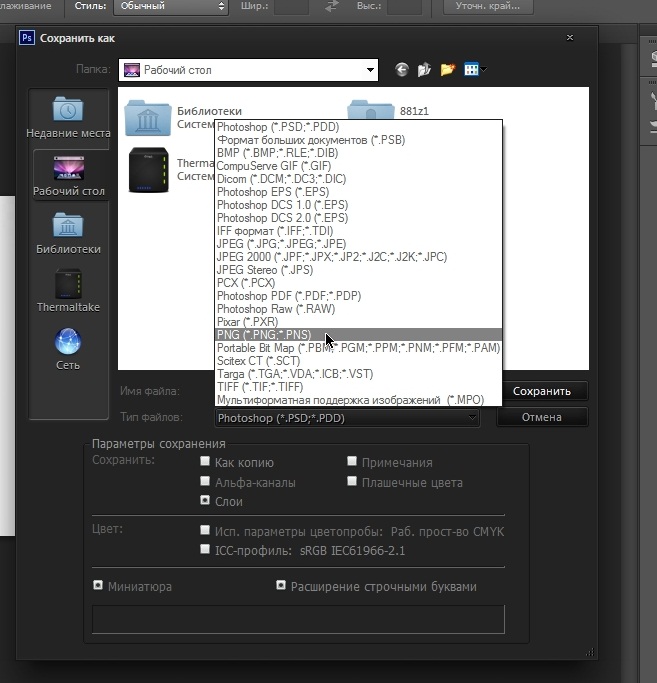Open the Style dropdown in options bar
Image resolution: width=657 pixels, height=683 pixels.
pos(169,7)
